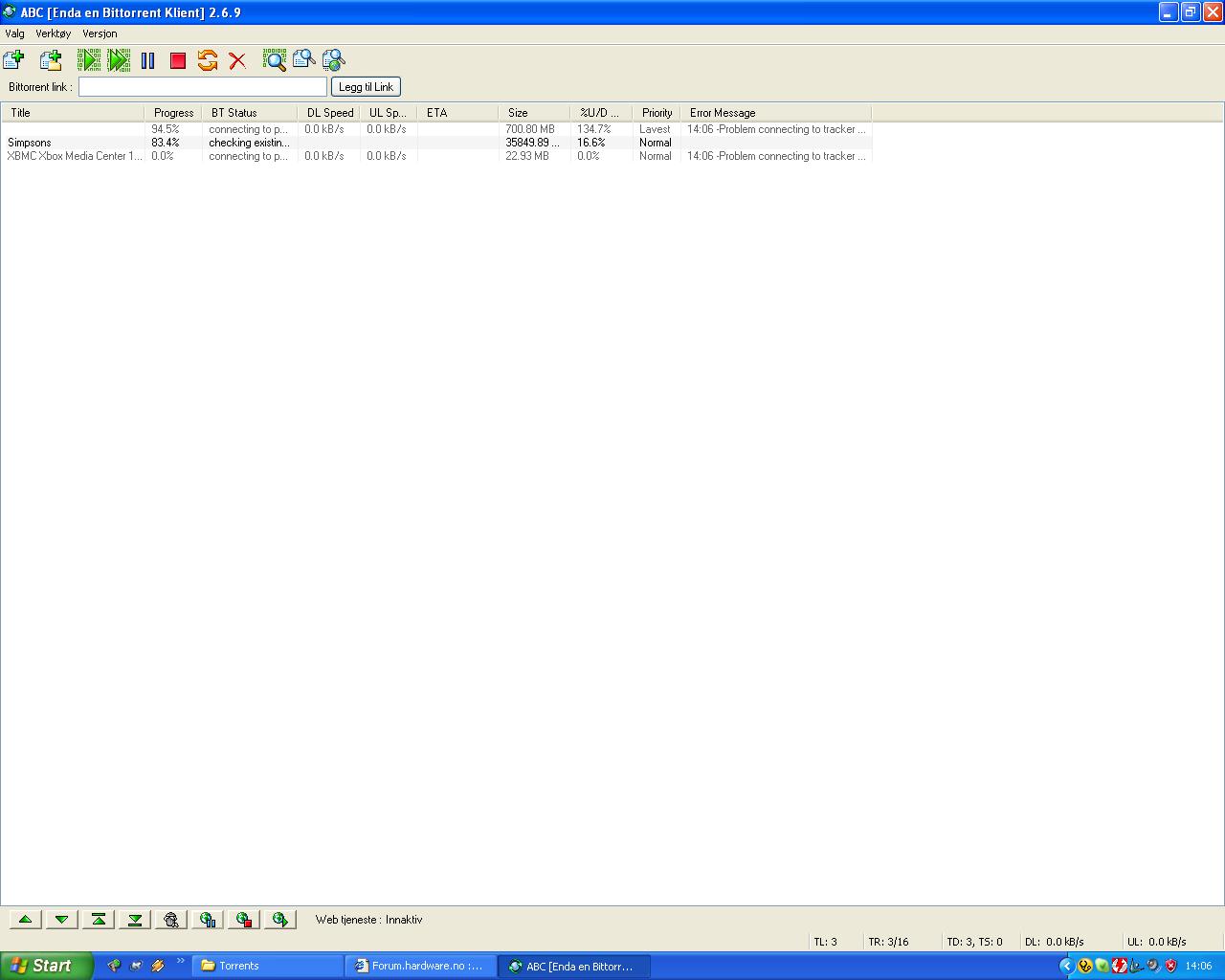Move torrent to bottom of list

click(135, 920)
